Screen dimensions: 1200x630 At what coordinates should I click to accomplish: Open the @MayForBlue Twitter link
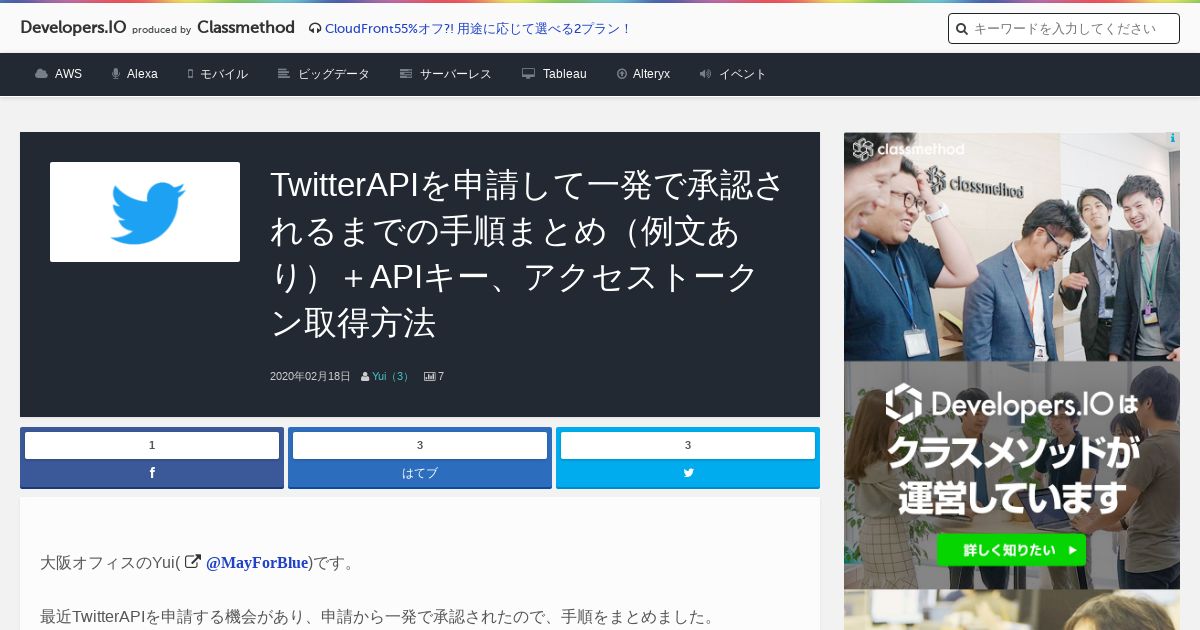257,563
